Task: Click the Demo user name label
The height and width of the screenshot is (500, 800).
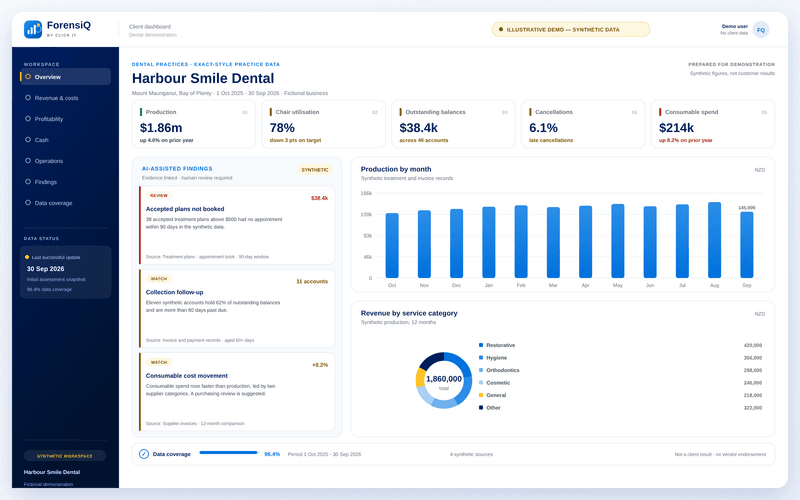Action: tap(735, 26)
